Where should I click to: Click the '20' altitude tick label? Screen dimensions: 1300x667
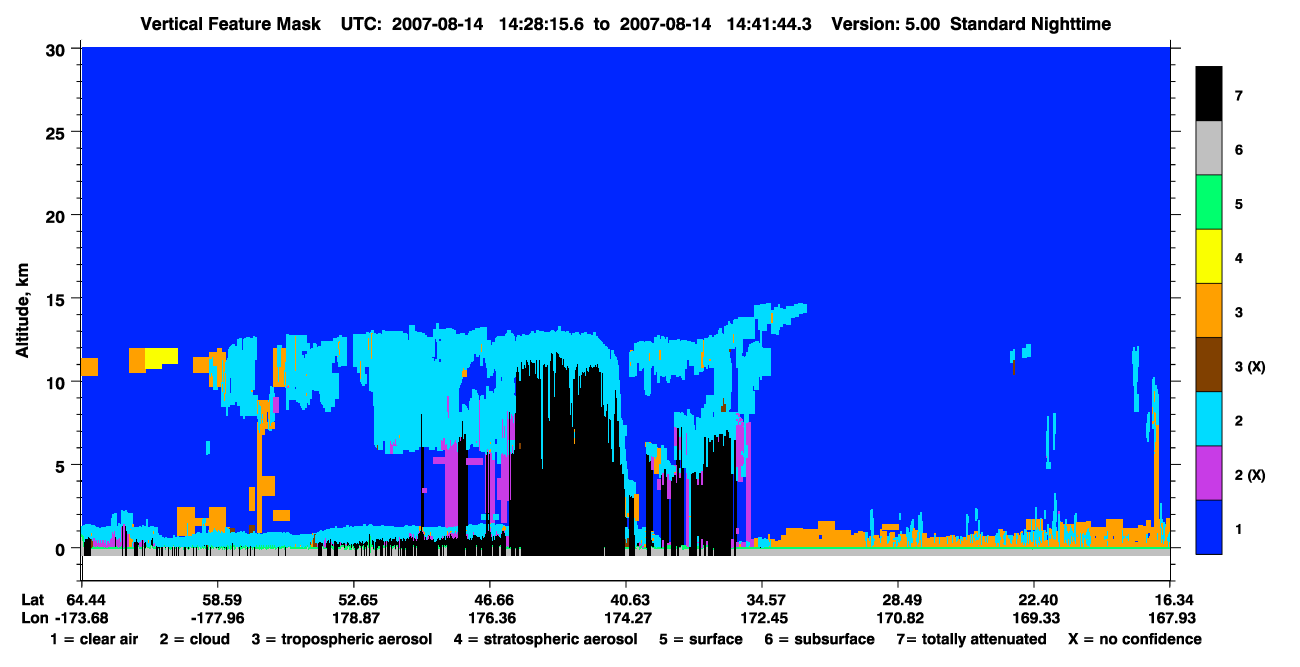57,215
